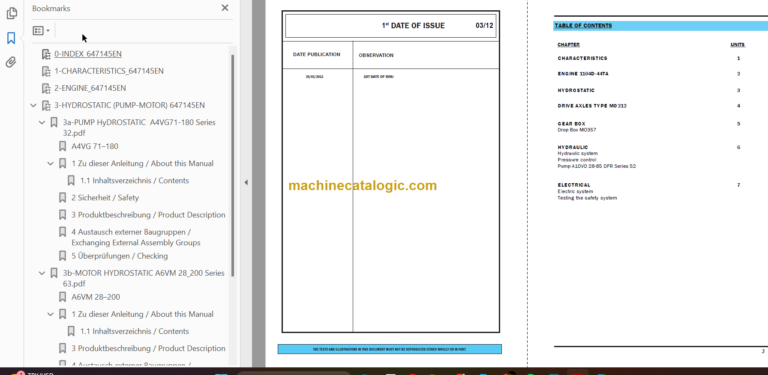Screen dimensions: 768x375
Task: Collapse first '1 Zu dieser Anleitung' bookmark under 3a-PUMP
Action: (51, 164)
